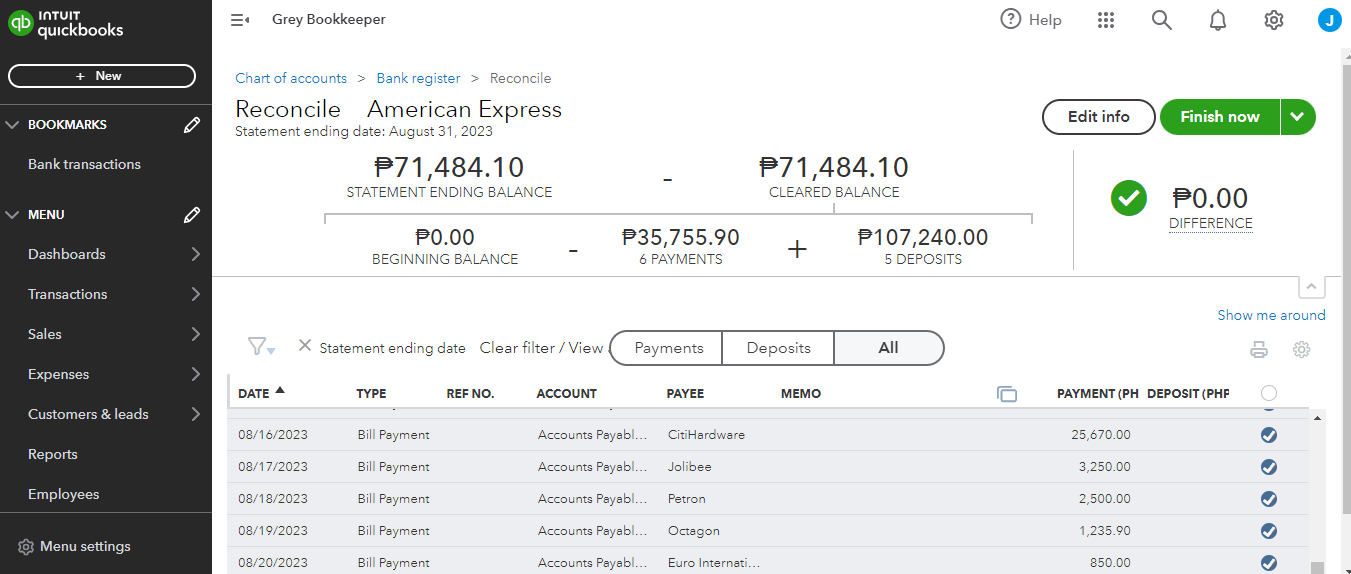
Task: Open the Chart of accounts breadcrumb link
Action: pos(291,78)
